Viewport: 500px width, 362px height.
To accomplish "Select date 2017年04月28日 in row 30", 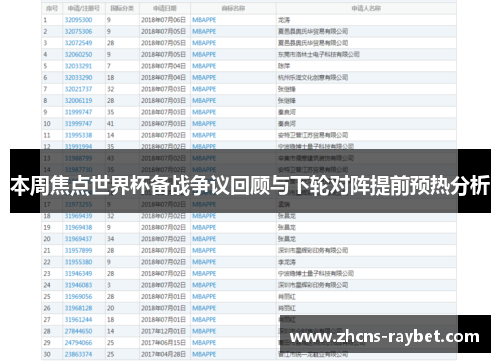I will coord(163,354).
